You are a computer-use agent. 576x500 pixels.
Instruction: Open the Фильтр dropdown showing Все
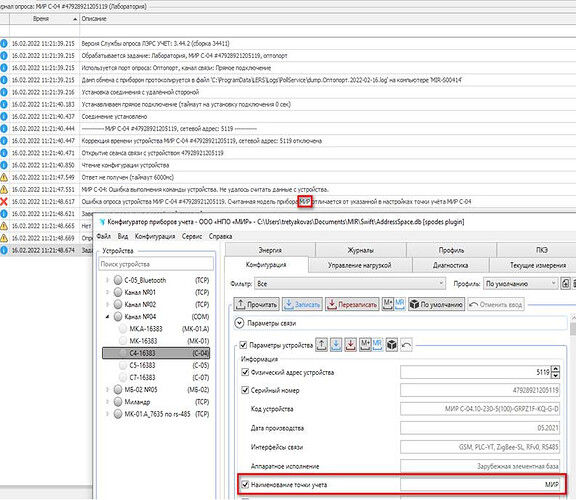point(350,284)
